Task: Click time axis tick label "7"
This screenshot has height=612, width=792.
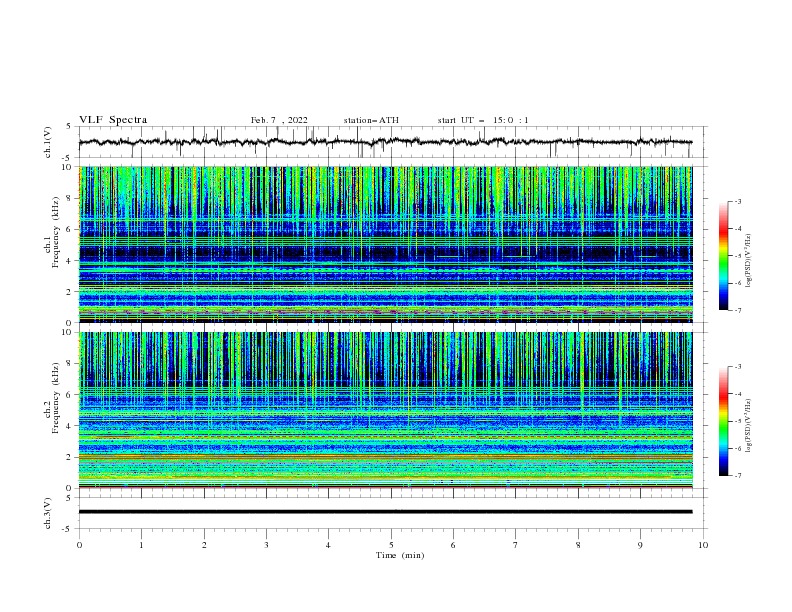Action: click(516, 545)
